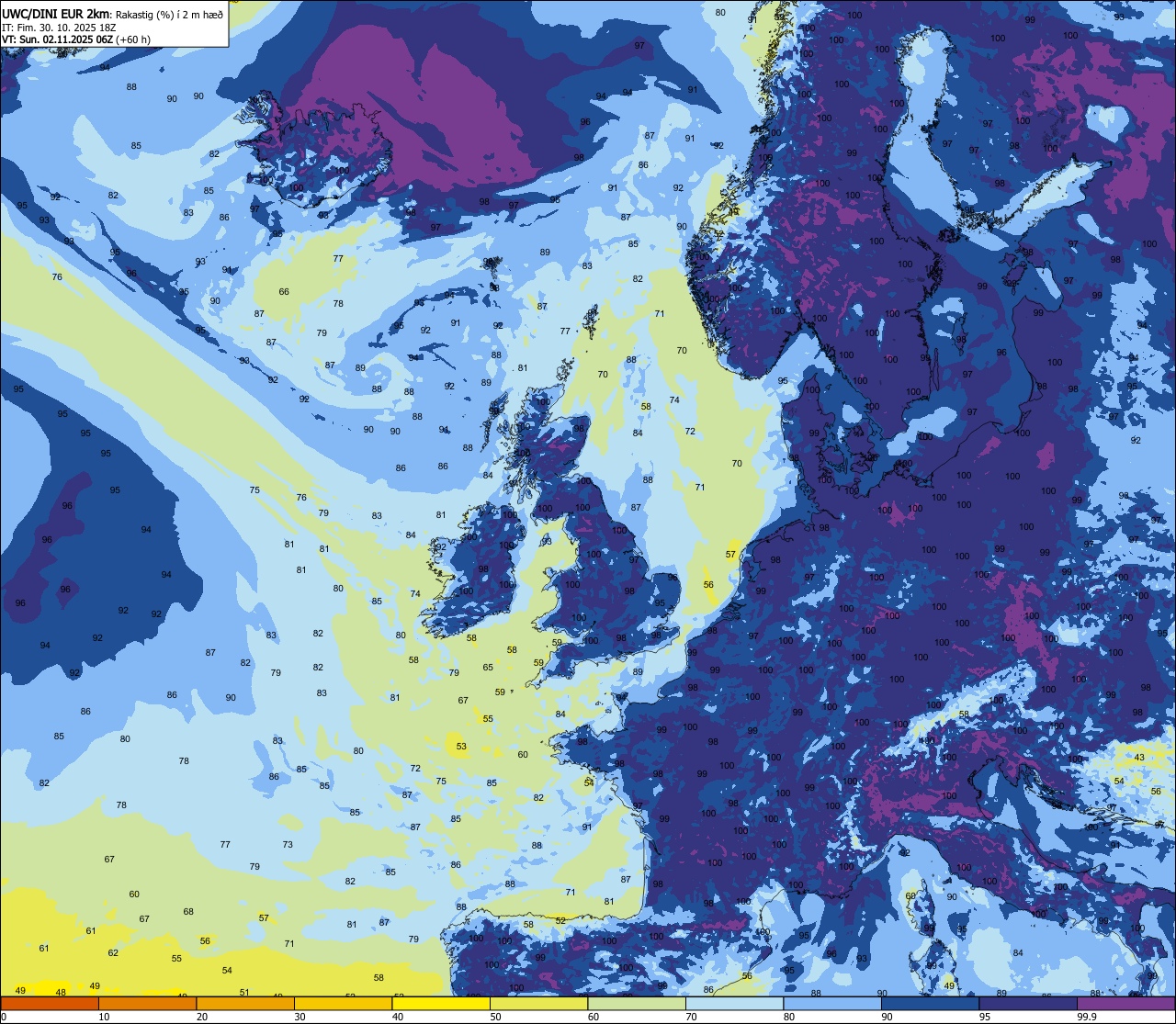Click the '50' label on the color scale
The height and width of the screenshot is (1024, 1176).
pos(495,1017)
